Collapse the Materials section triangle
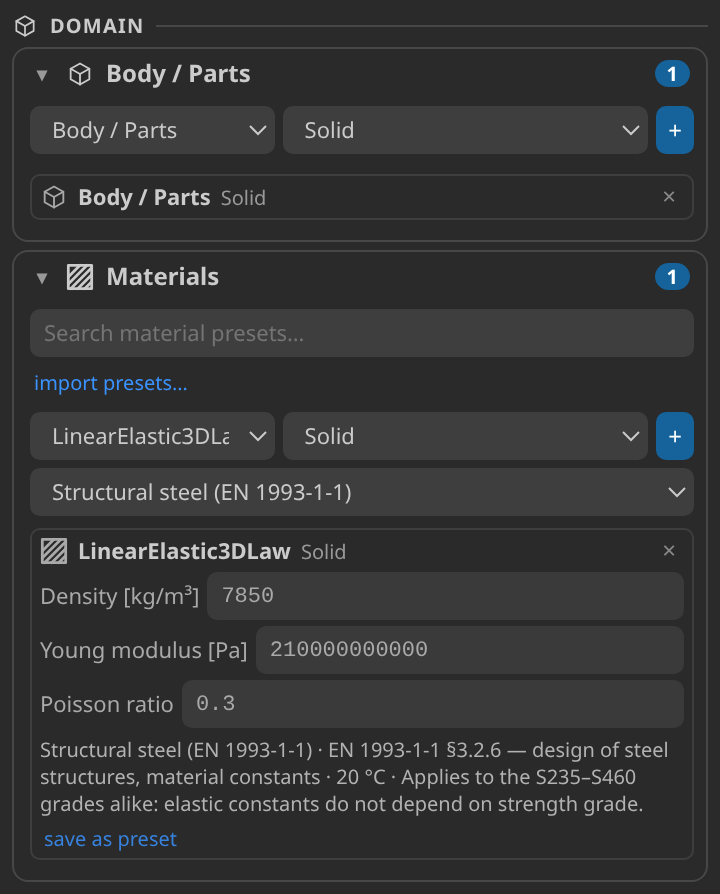The height and width of the screenshot is (894, 720). tap(42, 278)
